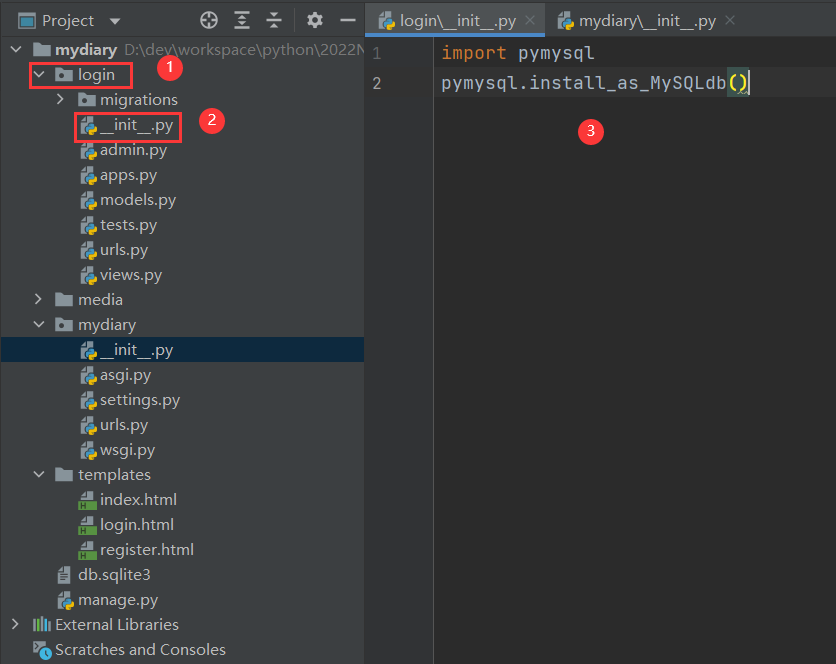Click the HTML file icon beside index.html

tap(87, 499)
